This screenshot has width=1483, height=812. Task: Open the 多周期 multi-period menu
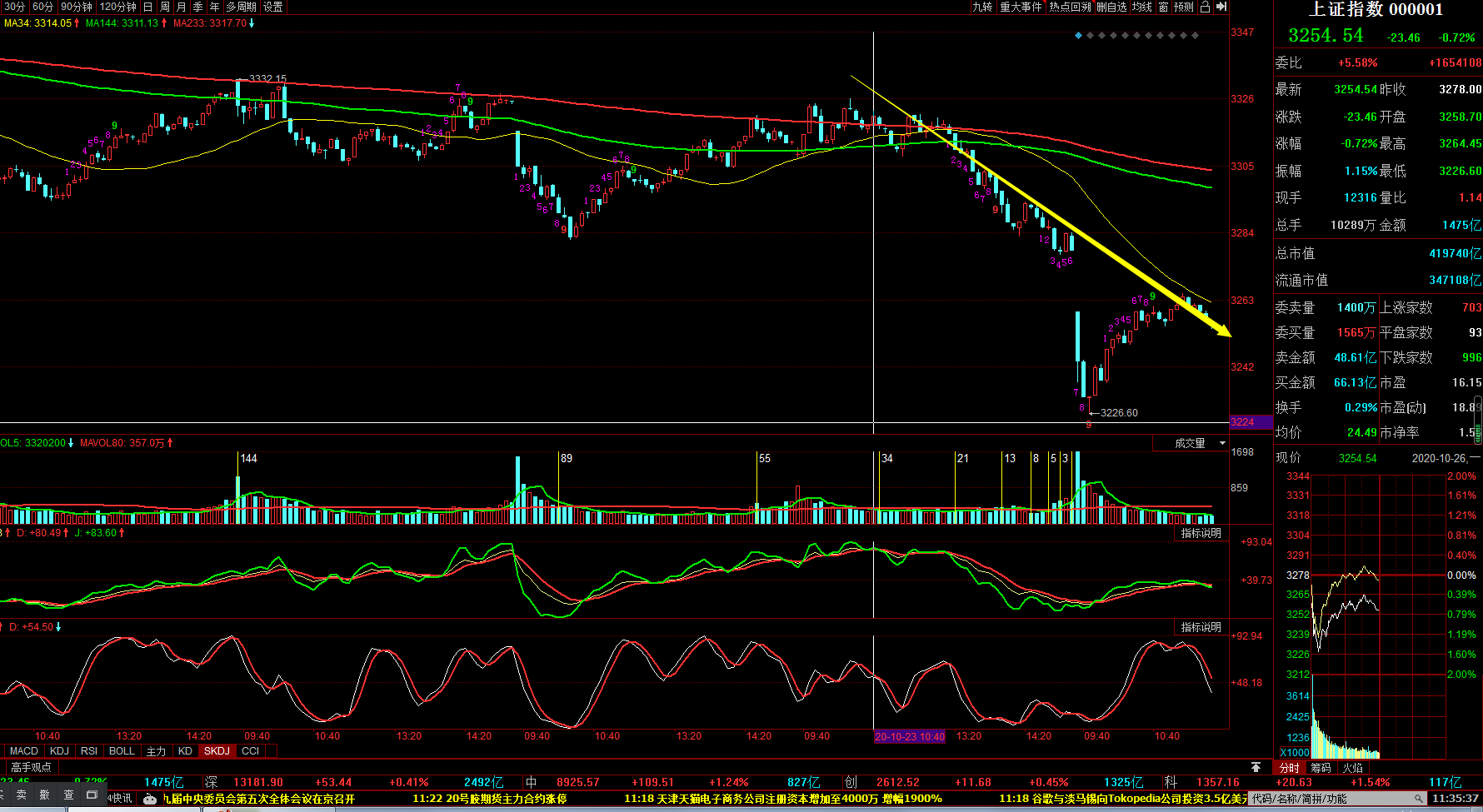pos(241,7)
